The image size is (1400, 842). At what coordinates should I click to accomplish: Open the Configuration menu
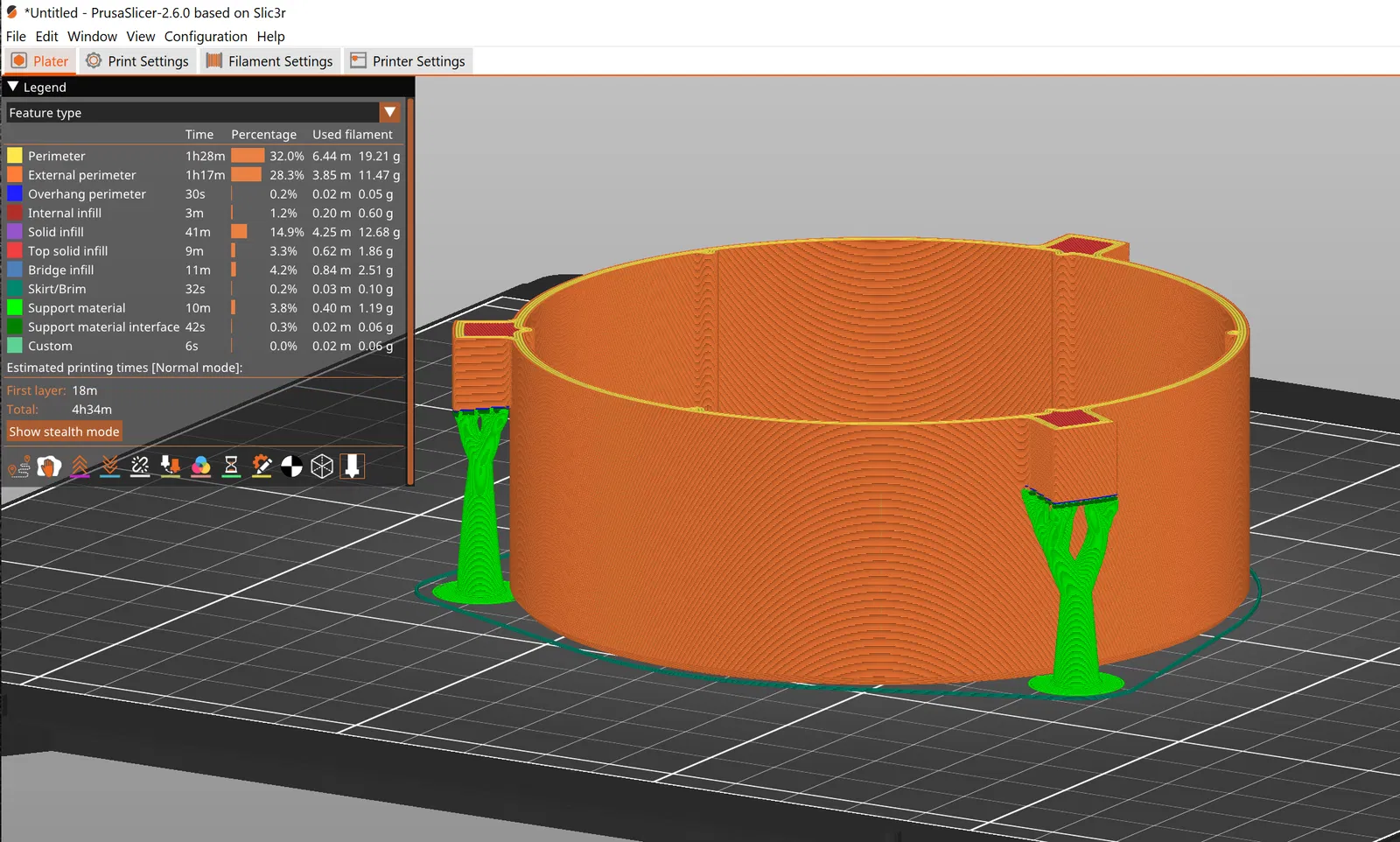coord(206,36)
